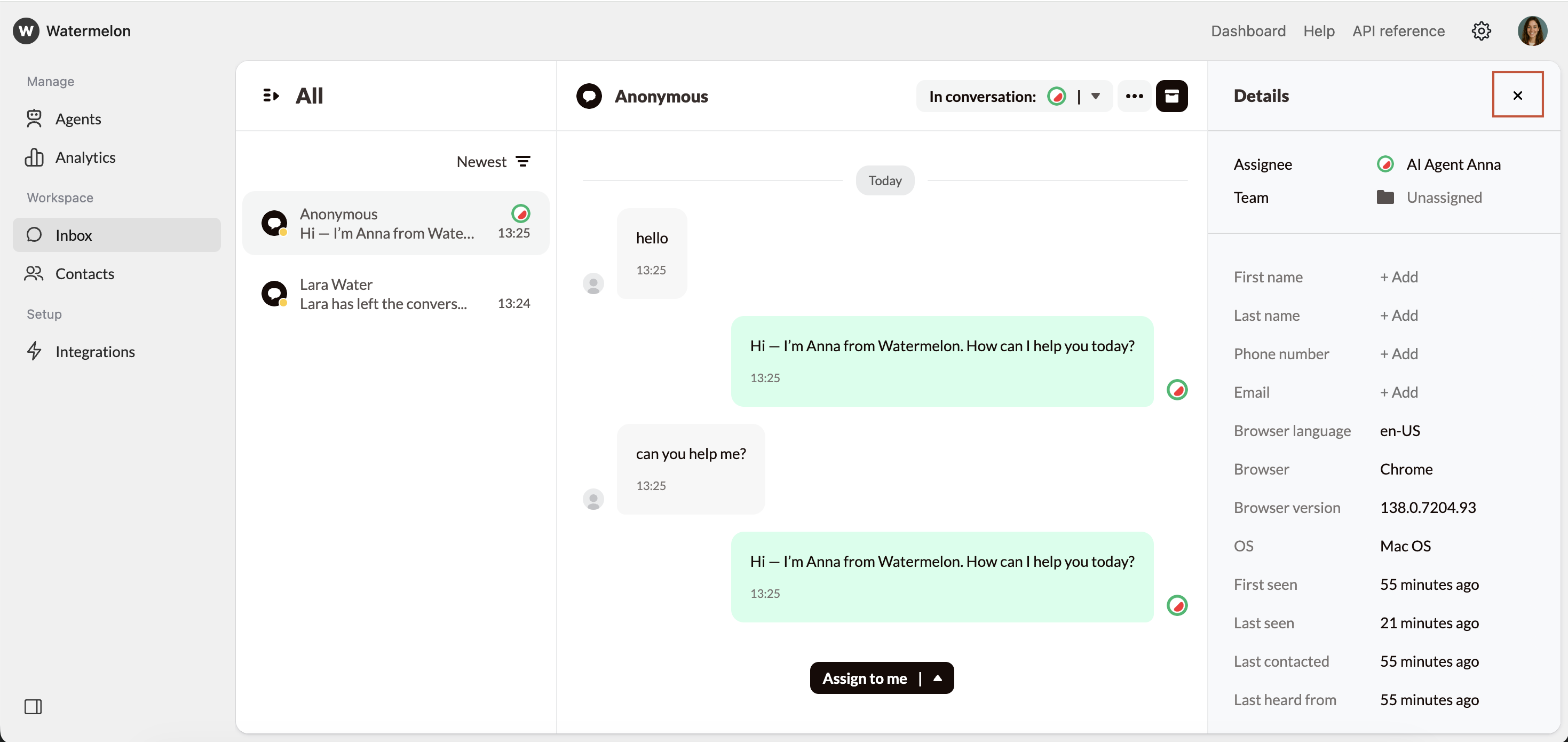Open the conversation status dropdown
This screenshot has width=1568, height=742.
(1096, 96)
